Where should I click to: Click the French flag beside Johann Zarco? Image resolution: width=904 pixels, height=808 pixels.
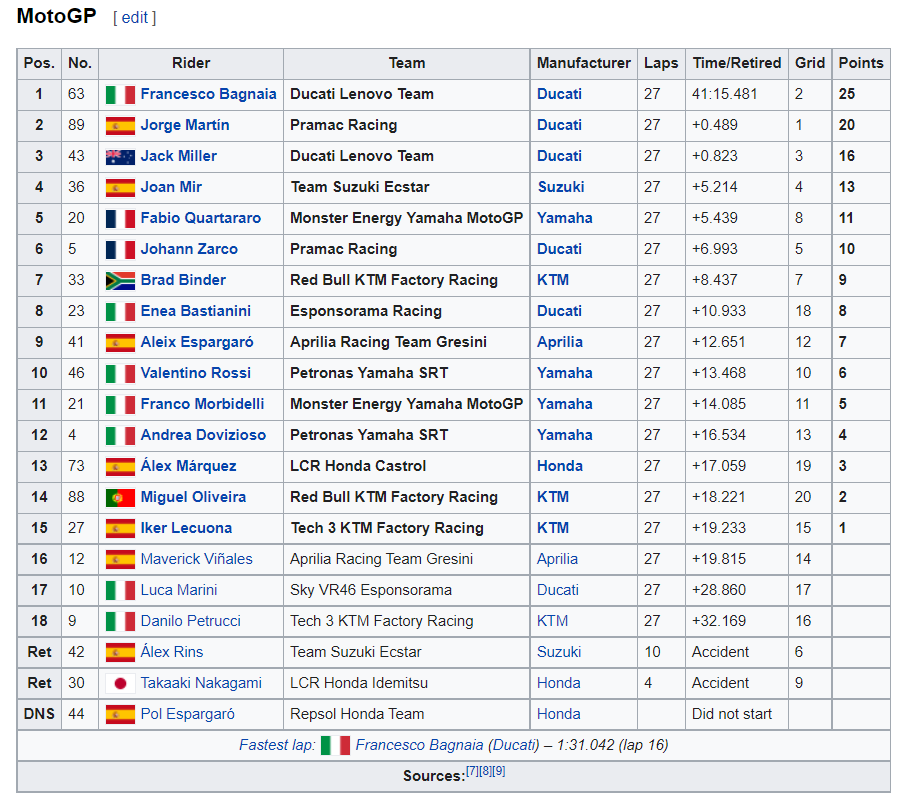(120, 250)
